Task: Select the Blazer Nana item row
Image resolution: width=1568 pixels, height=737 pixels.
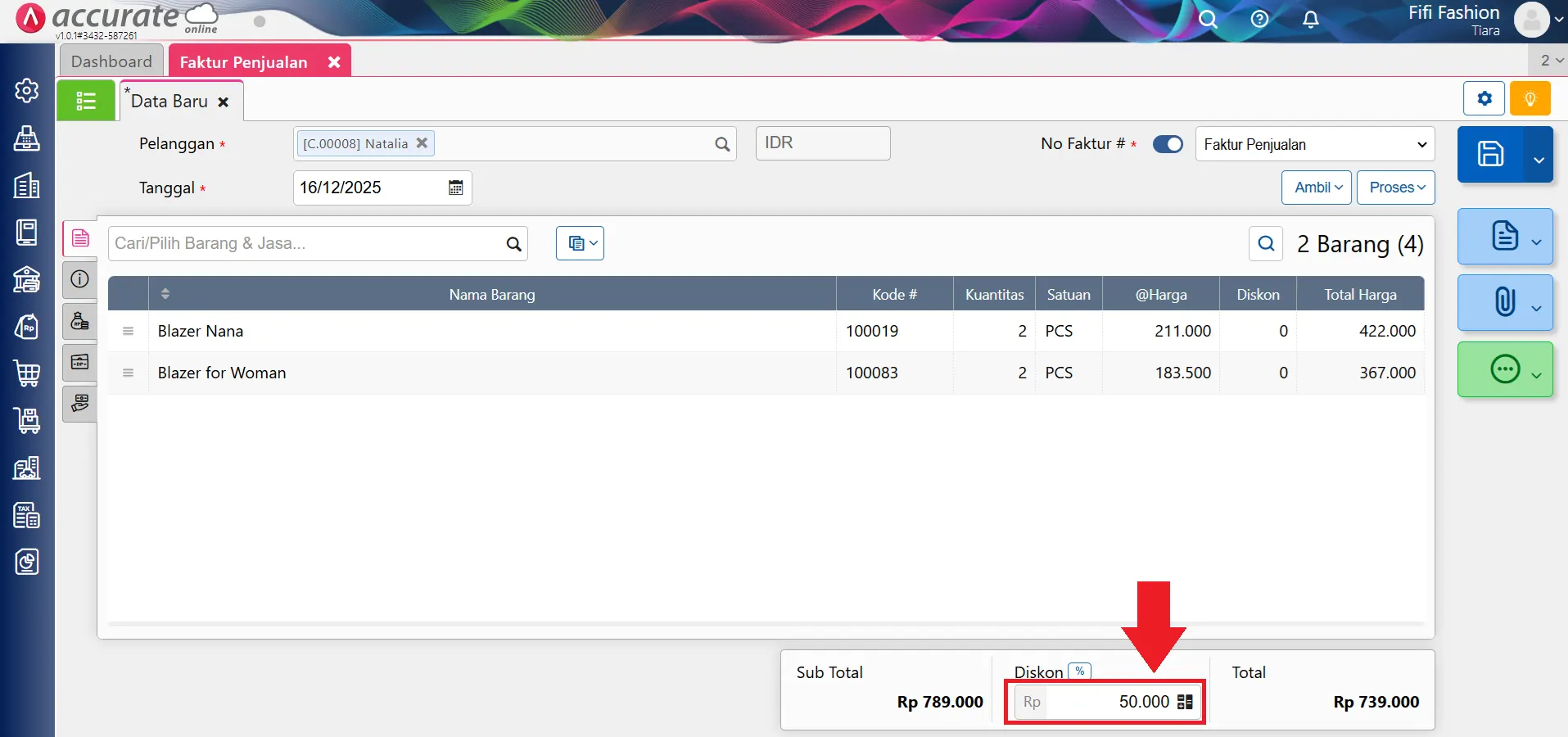Action: click(491, 331)
